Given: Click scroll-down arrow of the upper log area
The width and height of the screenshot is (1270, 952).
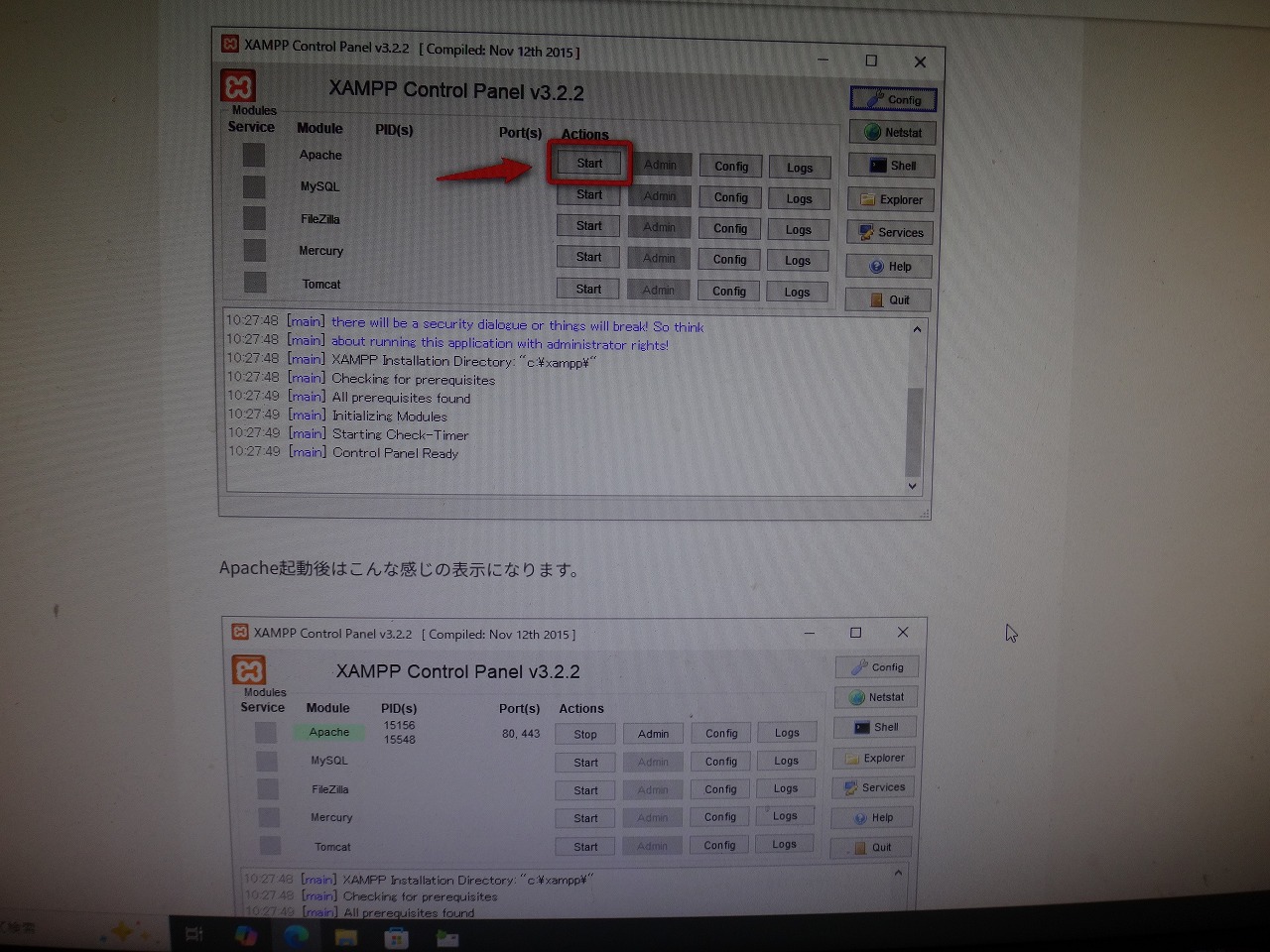Looking at the screenshot, I should pyautogui.click(x=913, y=486).
